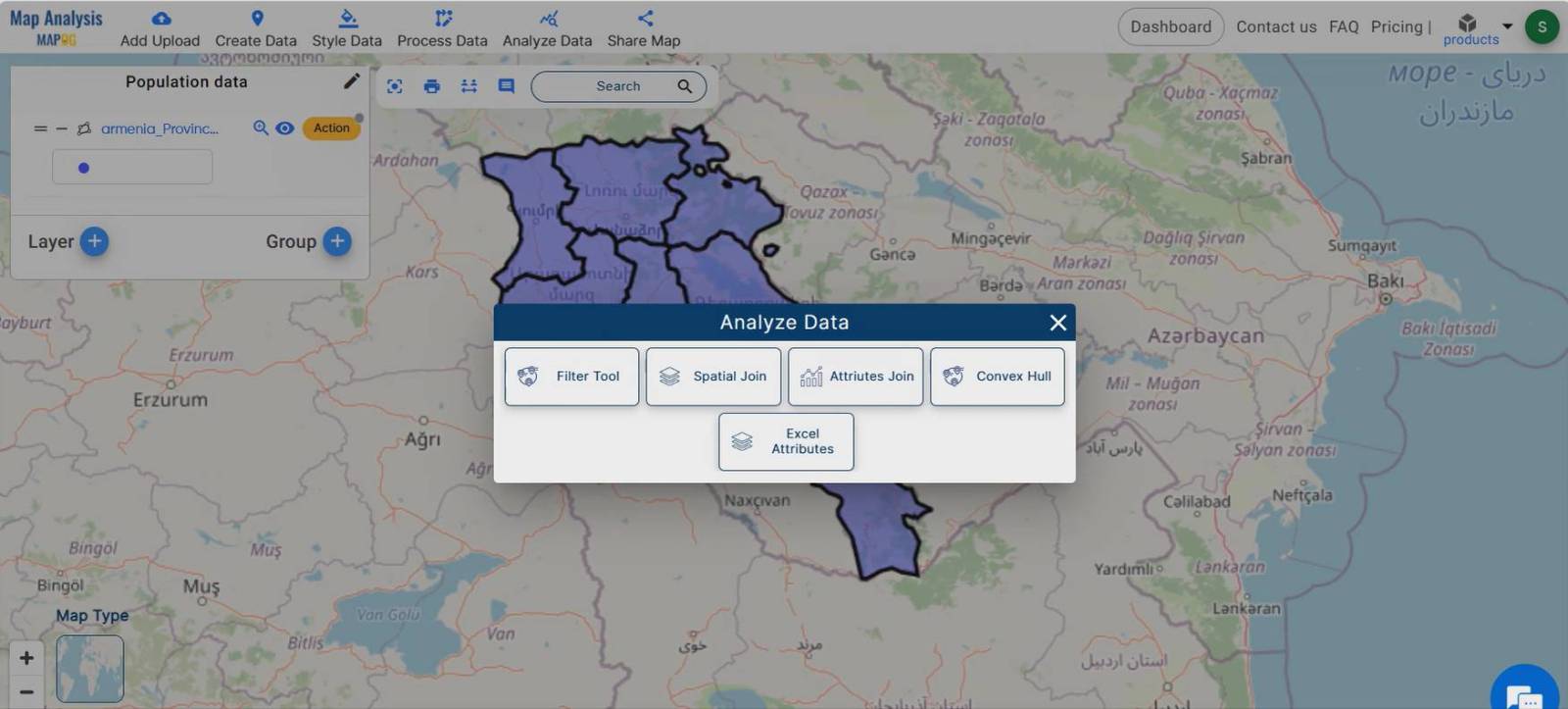Open the Filter Tool
The height and width of the screenshot is (709, 1568).
click(571, 377)
